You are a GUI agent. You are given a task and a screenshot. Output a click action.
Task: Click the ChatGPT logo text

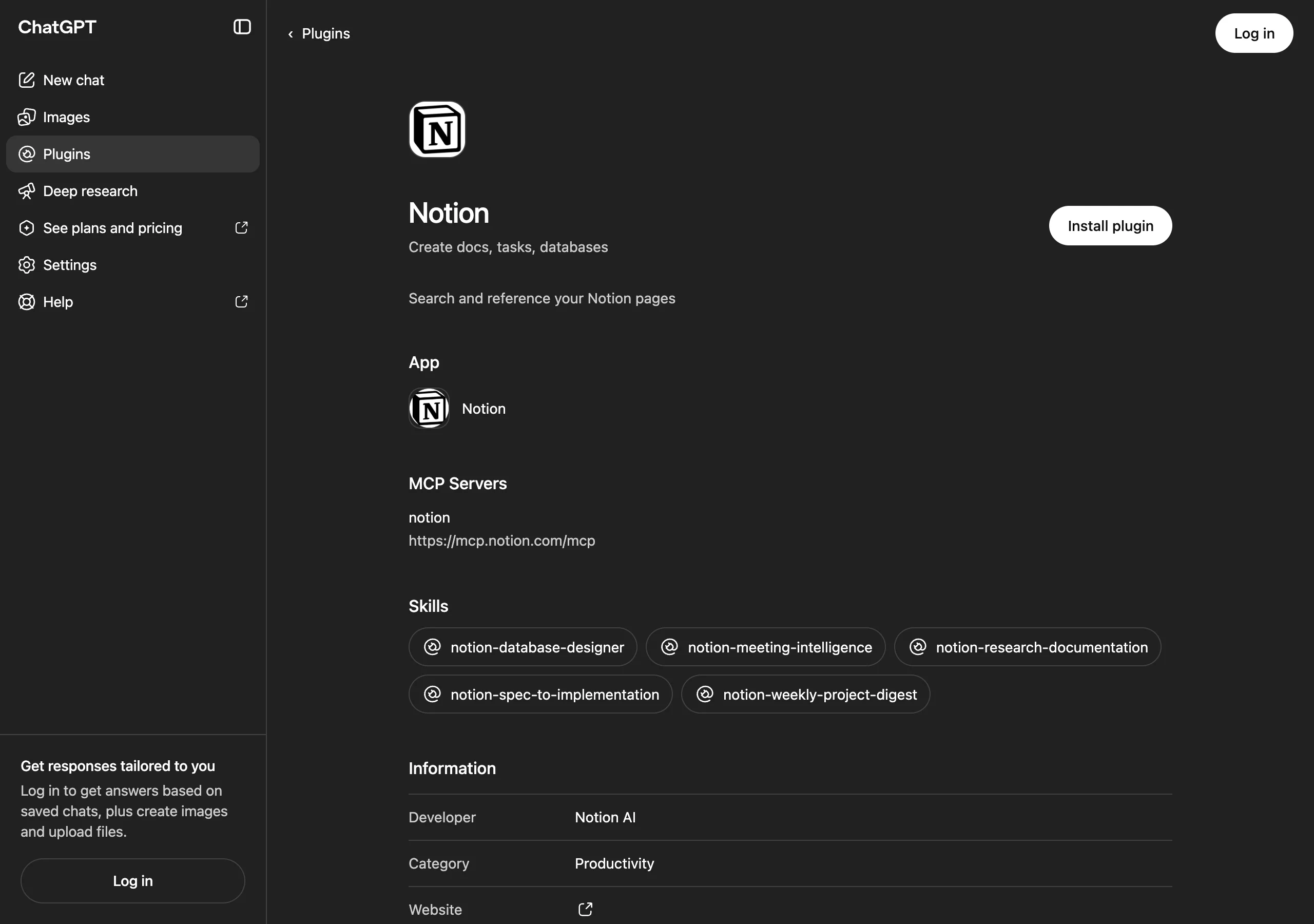[x=57, y=27]
